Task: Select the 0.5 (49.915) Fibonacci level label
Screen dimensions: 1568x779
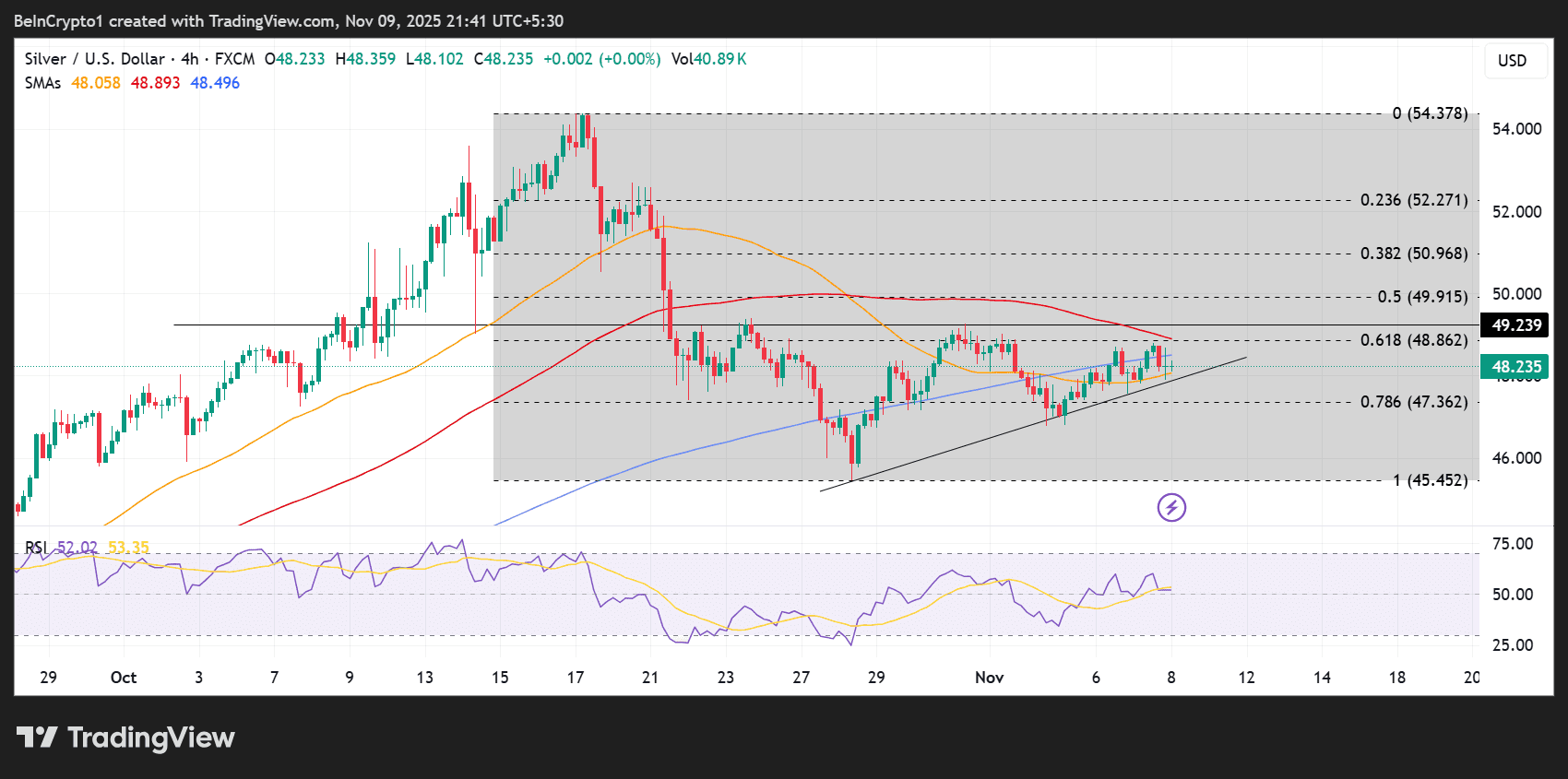Action: 1421,297
